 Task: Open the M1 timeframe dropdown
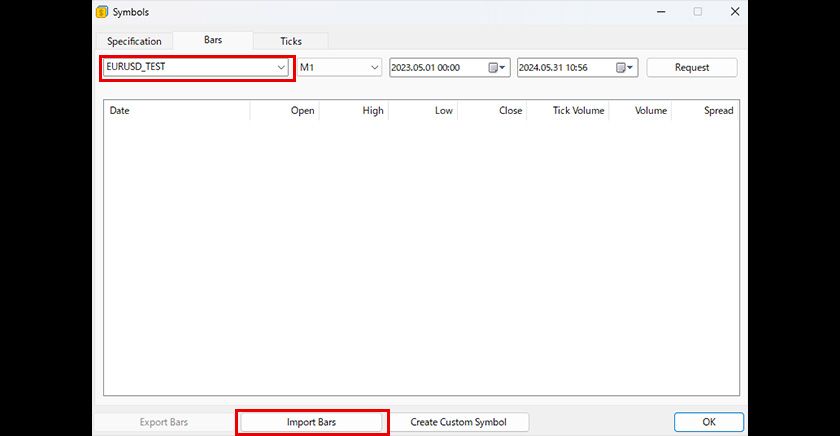click(x=375, y=68)
